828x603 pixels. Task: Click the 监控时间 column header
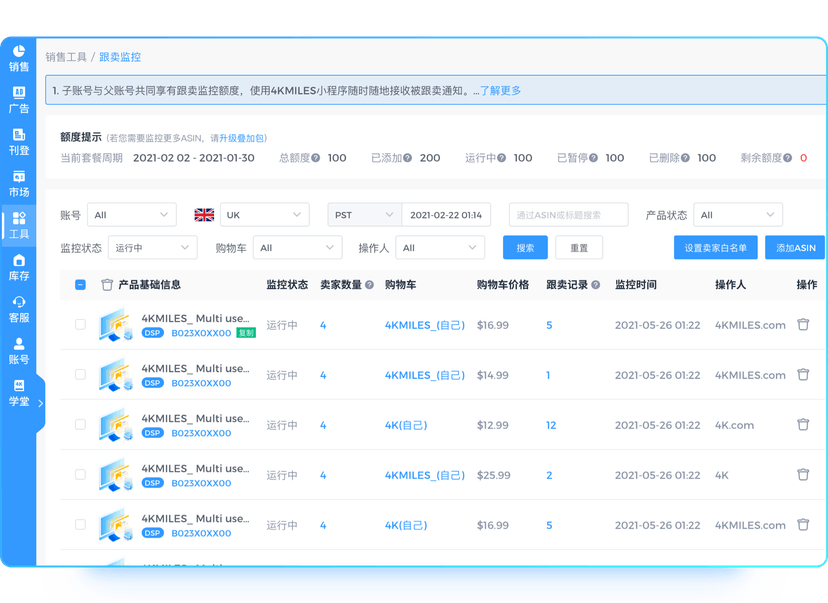coord(636,285)
